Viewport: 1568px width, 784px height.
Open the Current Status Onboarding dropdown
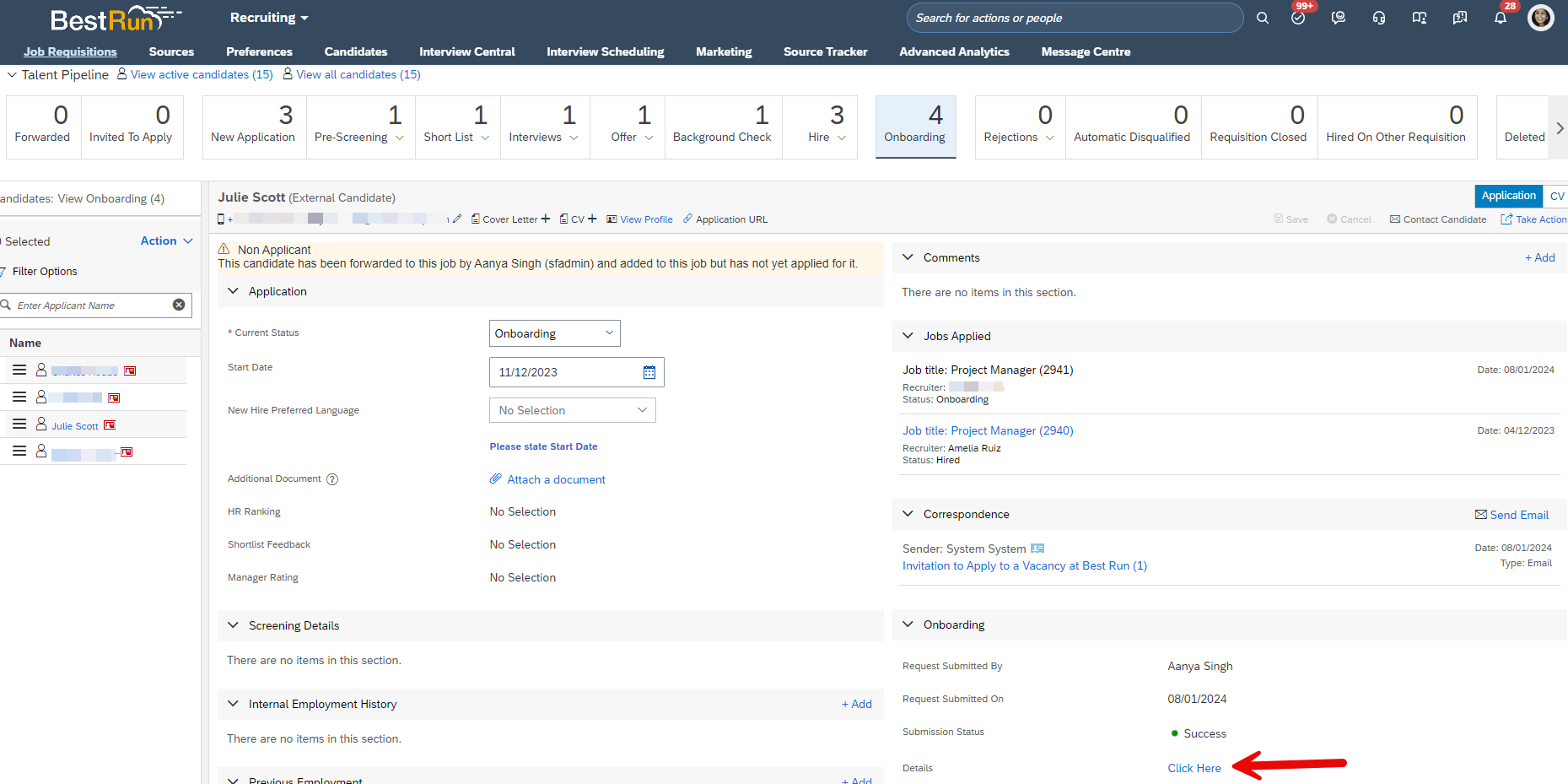[x=555, y=333]
